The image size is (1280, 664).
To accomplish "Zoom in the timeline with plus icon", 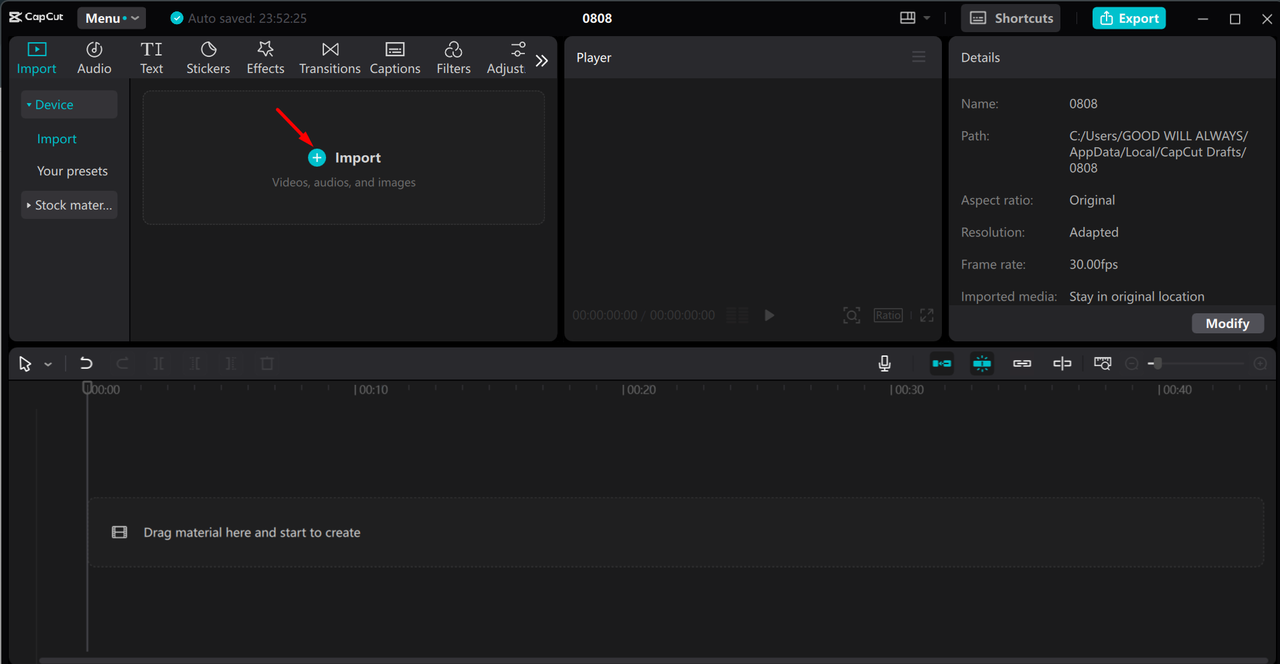I will pos(1260,364).
